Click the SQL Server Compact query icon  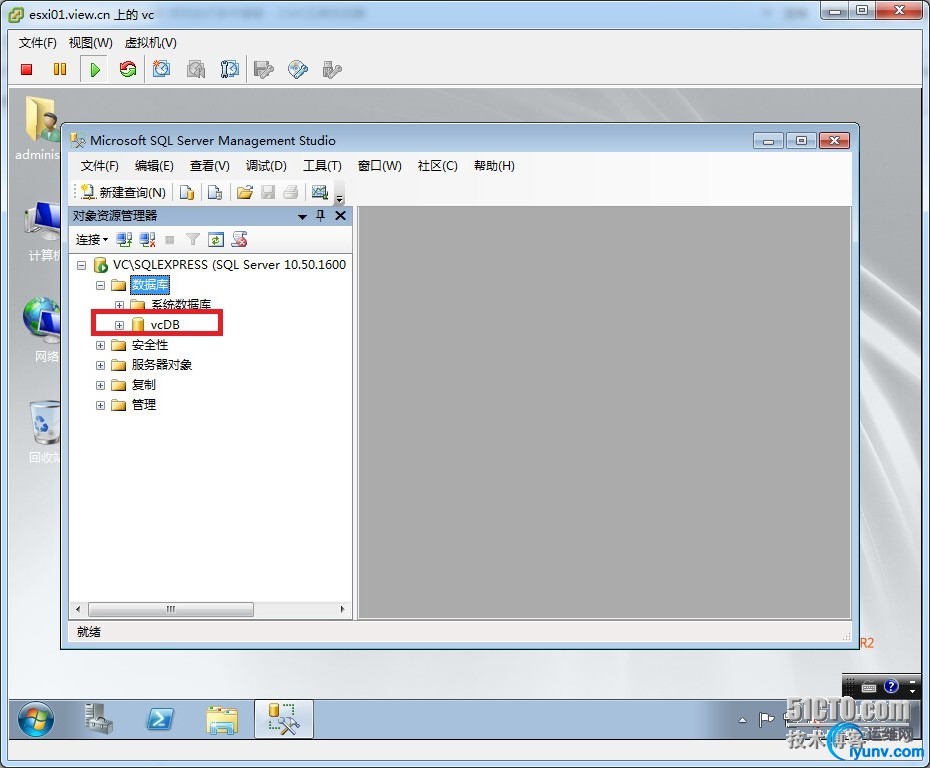pos(215,192)
